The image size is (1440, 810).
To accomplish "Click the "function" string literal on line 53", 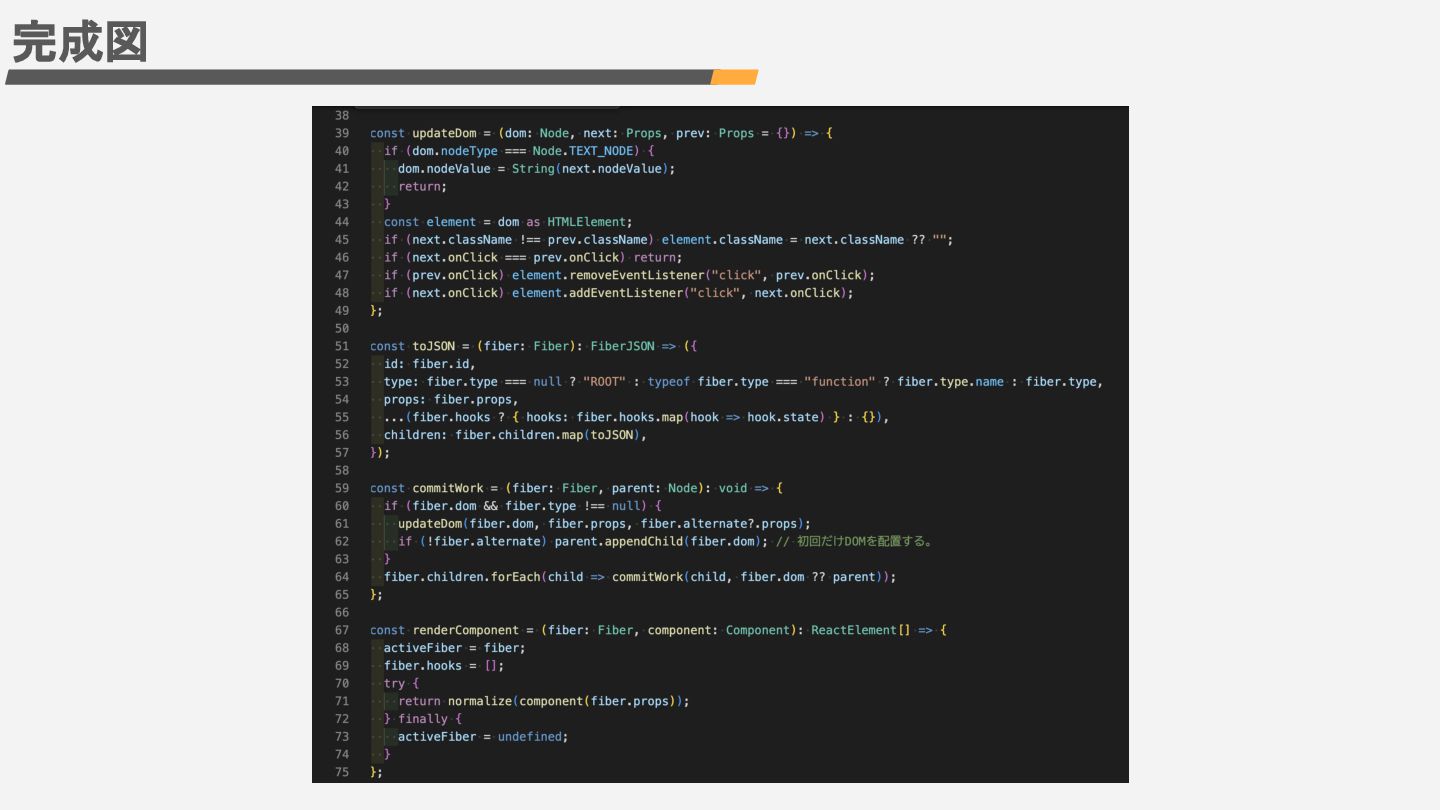I will [839, 382].
